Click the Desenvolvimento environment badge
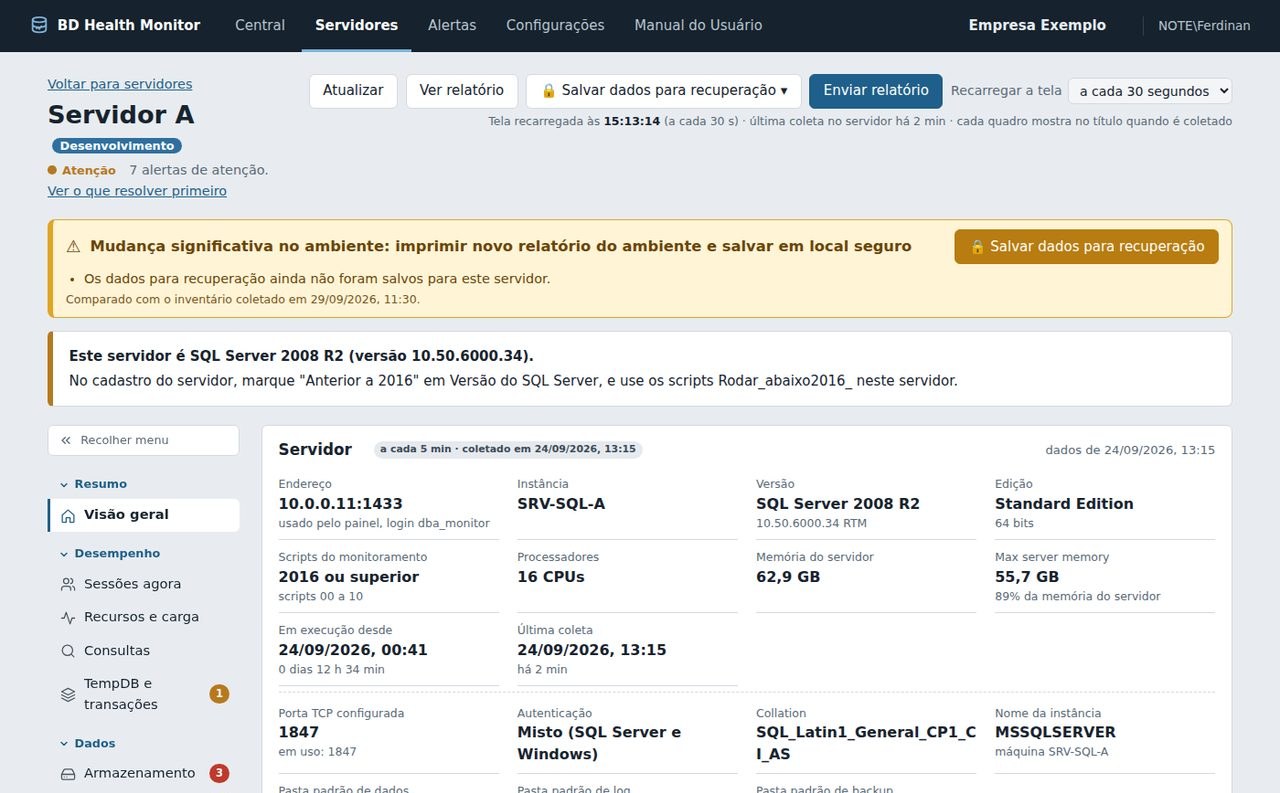Viewport: 1280px width, 793px height. [x=117, y=146]
